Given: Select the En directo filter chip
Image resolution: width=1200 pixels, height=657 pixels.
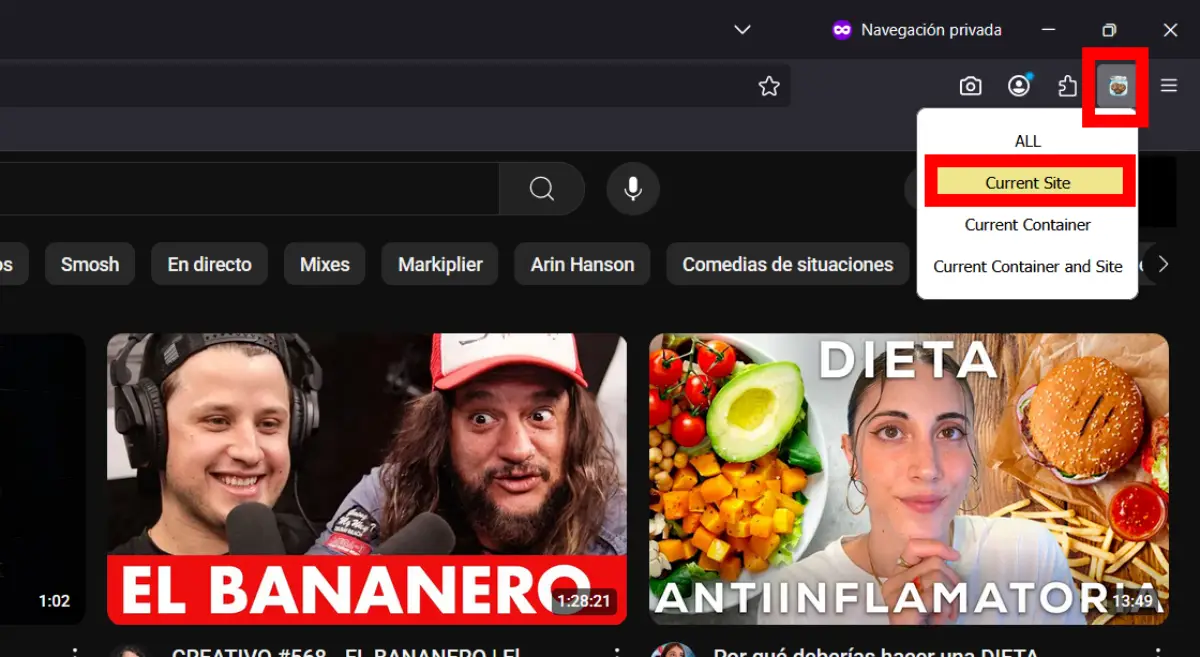Looking at the screenshot, I should [x=209, y=265].
